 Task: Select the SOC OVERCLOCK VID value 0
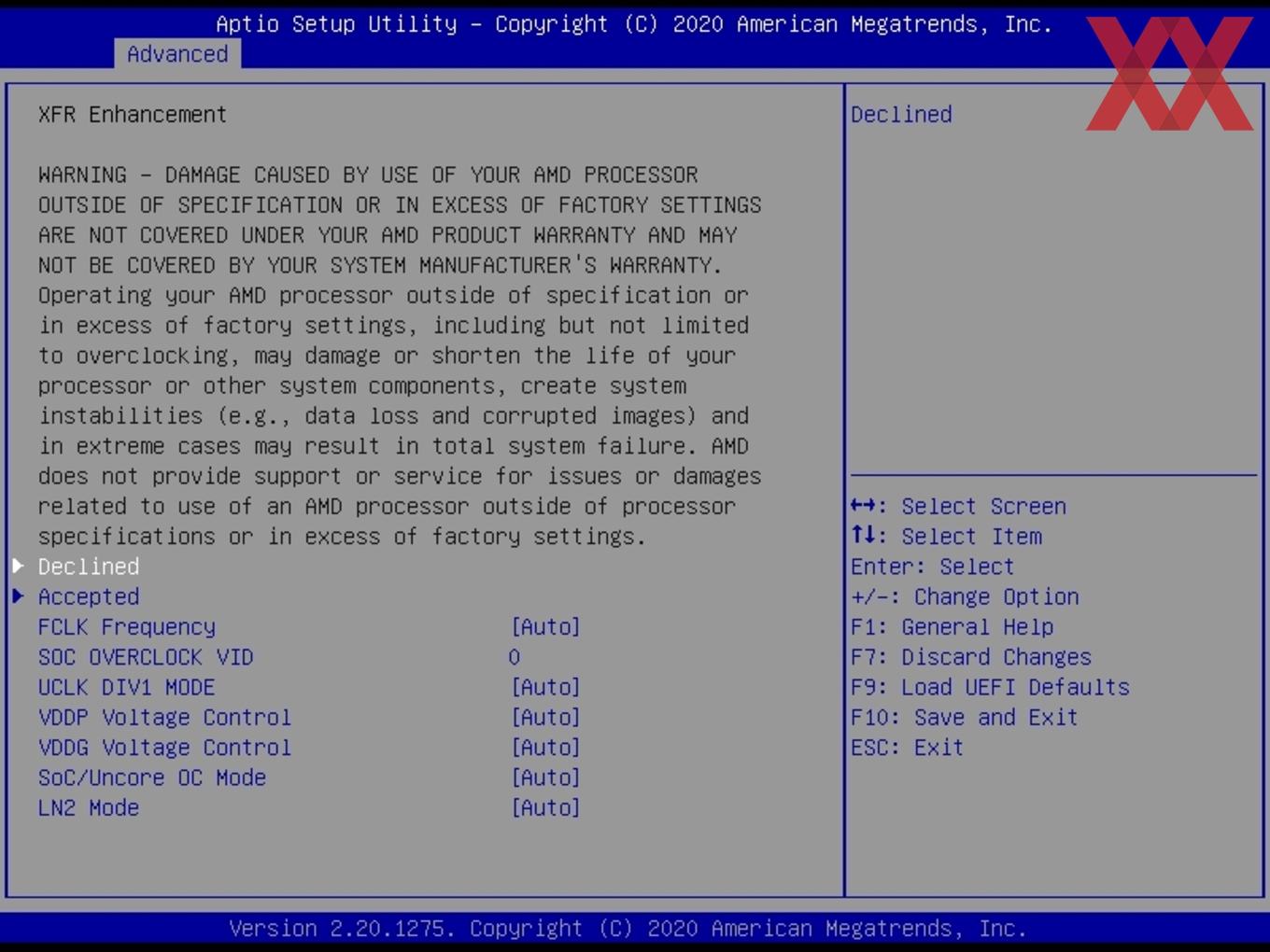514,657
